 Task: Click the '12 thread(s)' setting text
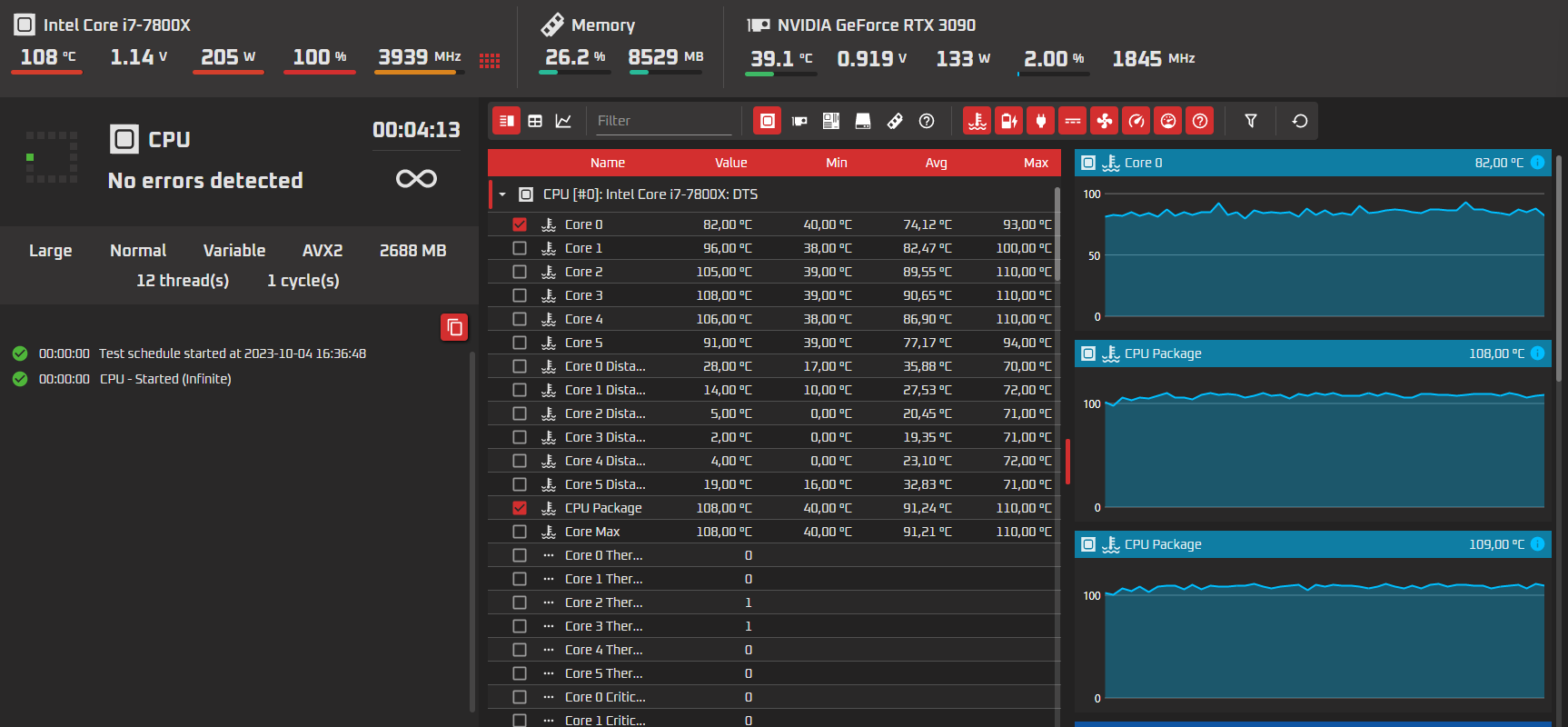(x=183, y=281)
